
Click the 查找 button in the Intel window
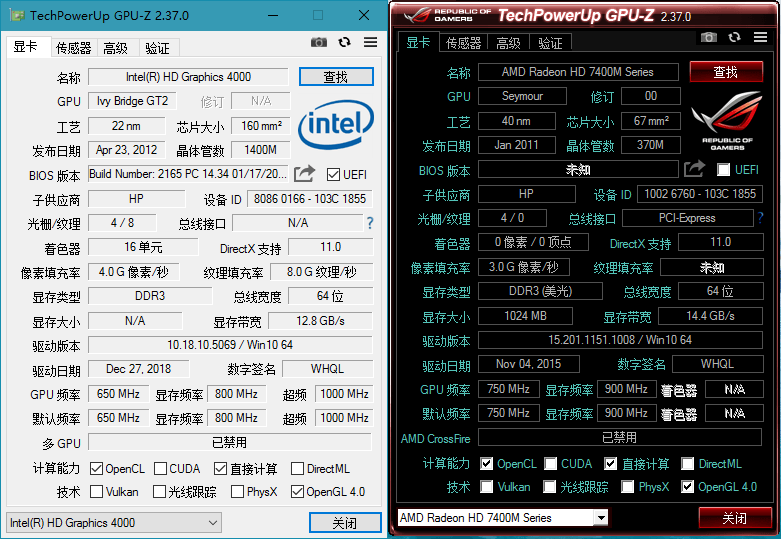pos(336,77)
